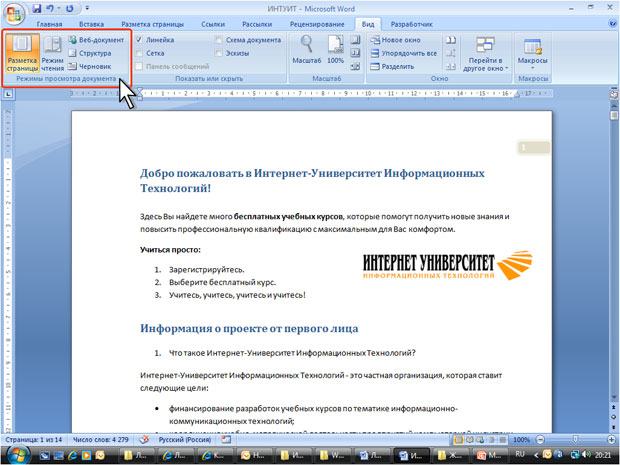This screenshot has height=465, width=620.
Task: Switch to Черновик draft view
Action: (90, 66)
